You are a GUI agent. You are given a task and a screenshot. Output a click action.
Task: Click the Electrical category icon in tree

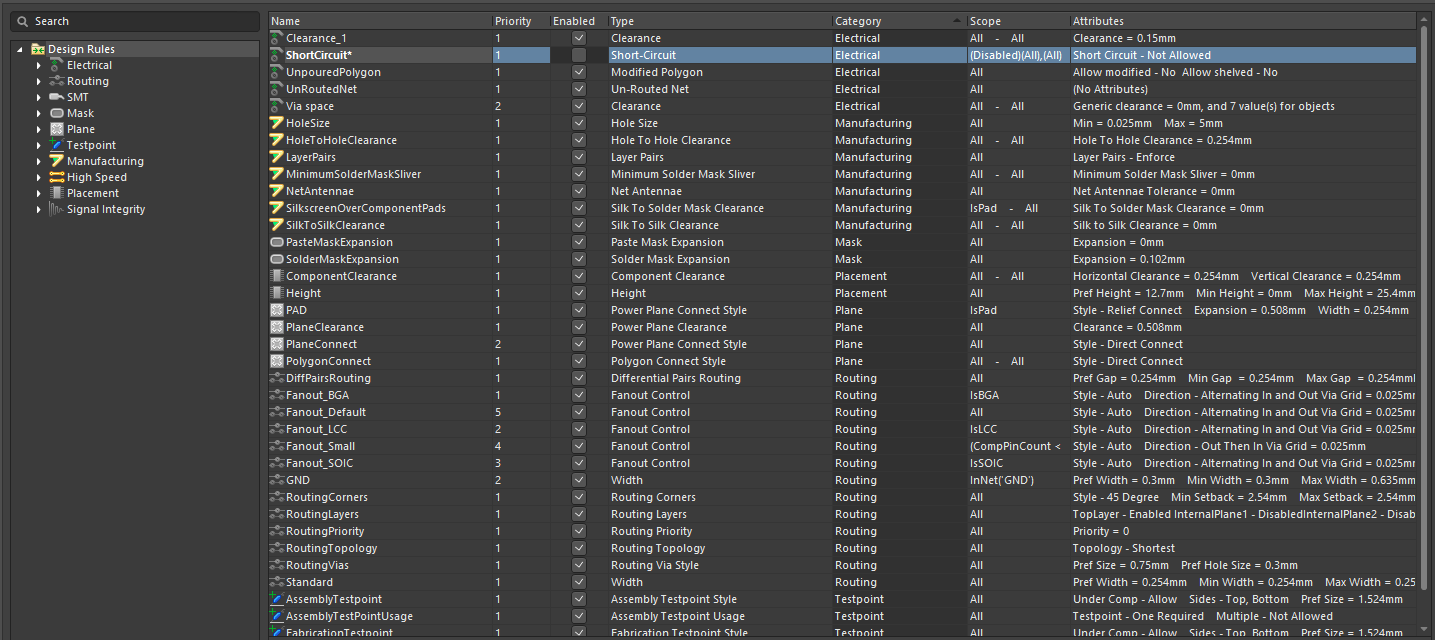coord(57,65)
